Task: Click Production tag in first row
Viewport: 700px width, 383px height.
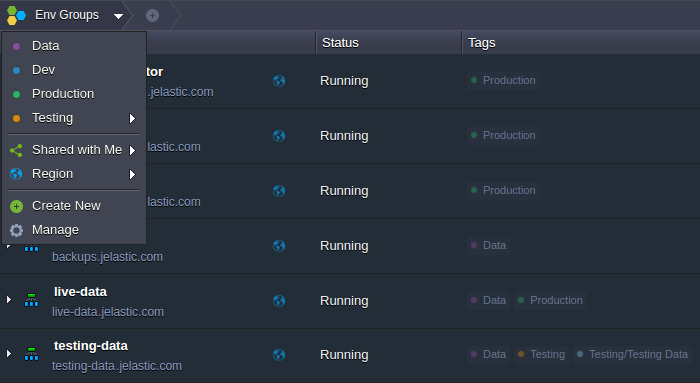Action: click(503, 81)
